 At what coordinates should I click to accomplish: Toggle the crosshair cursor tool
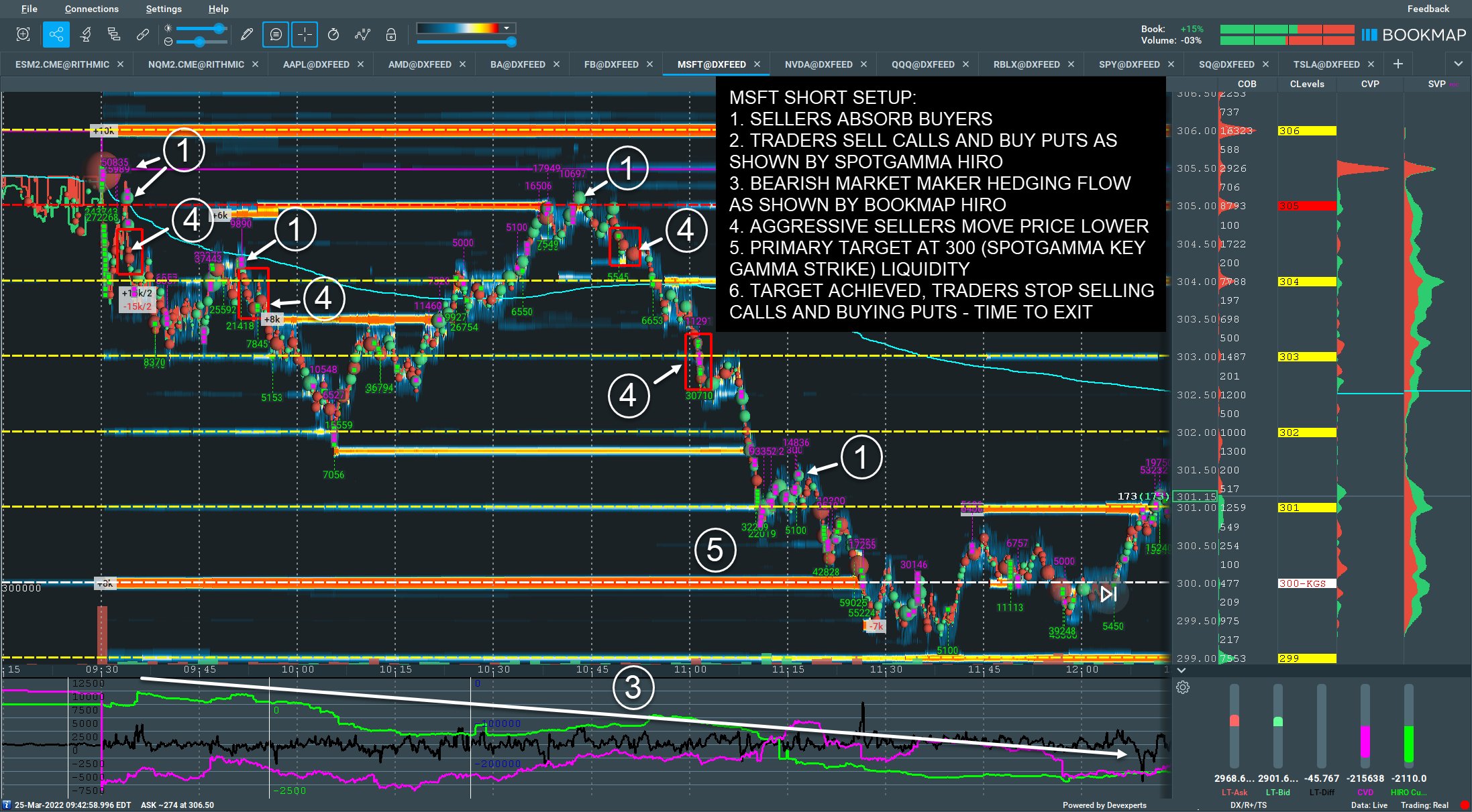[305, 34]
